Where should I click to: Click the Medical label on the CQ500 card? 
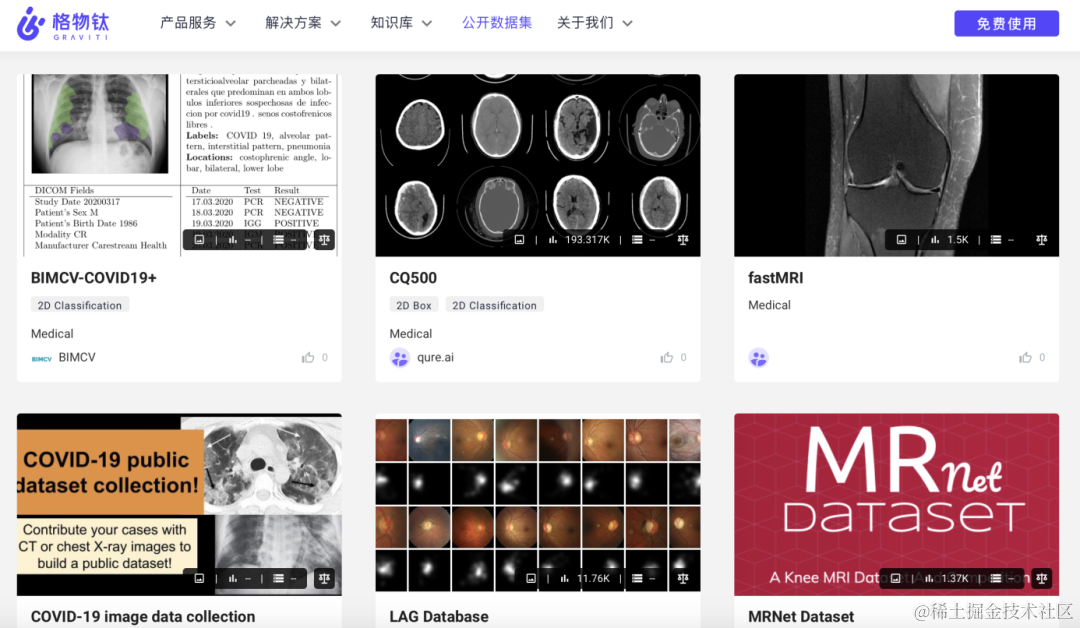[411, 333]
